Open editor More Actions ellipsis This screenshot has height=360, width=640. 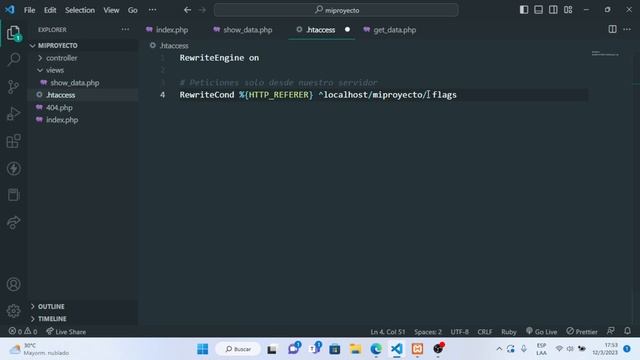pos(627,29)
